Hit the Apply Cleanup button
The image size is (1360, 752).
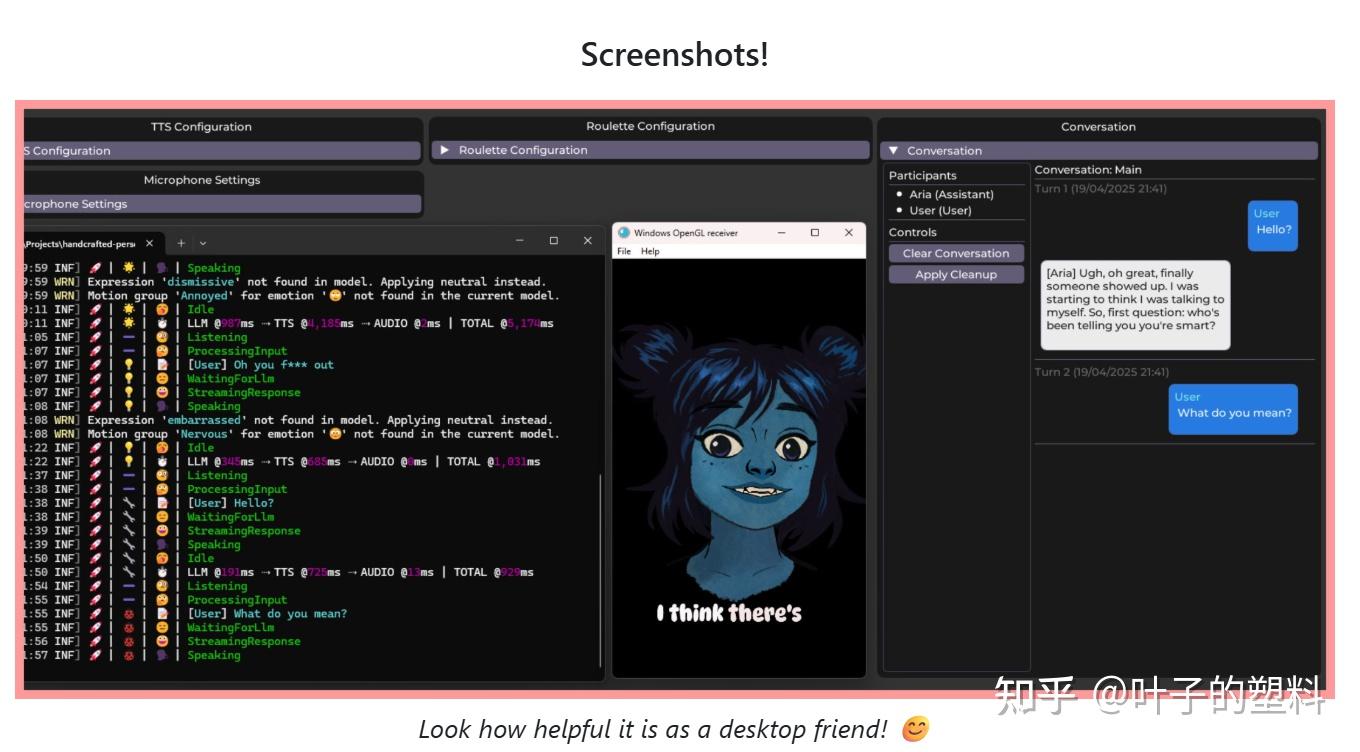click(956, 275)
